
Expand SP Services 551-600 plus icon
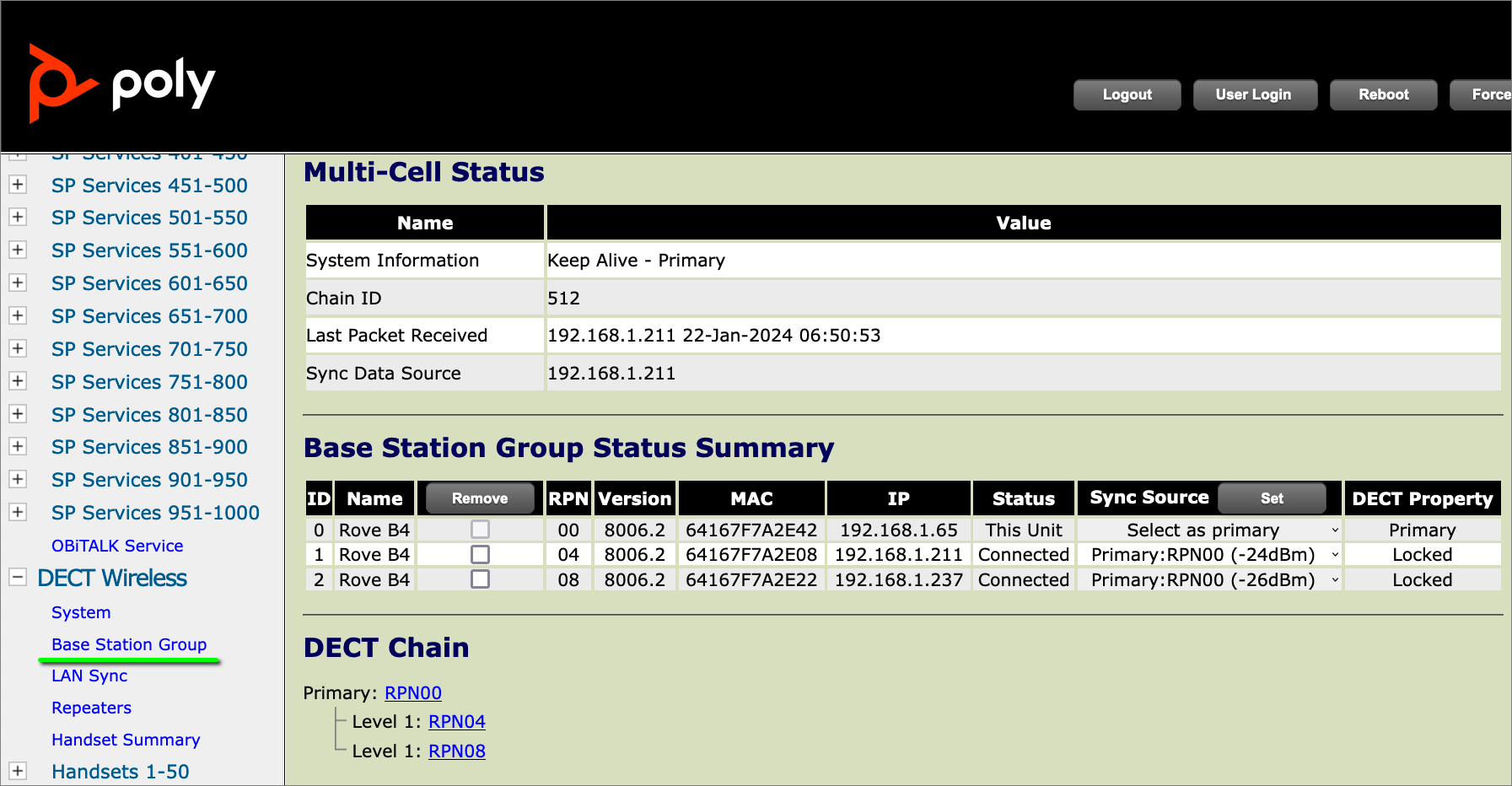coord(18,250)
